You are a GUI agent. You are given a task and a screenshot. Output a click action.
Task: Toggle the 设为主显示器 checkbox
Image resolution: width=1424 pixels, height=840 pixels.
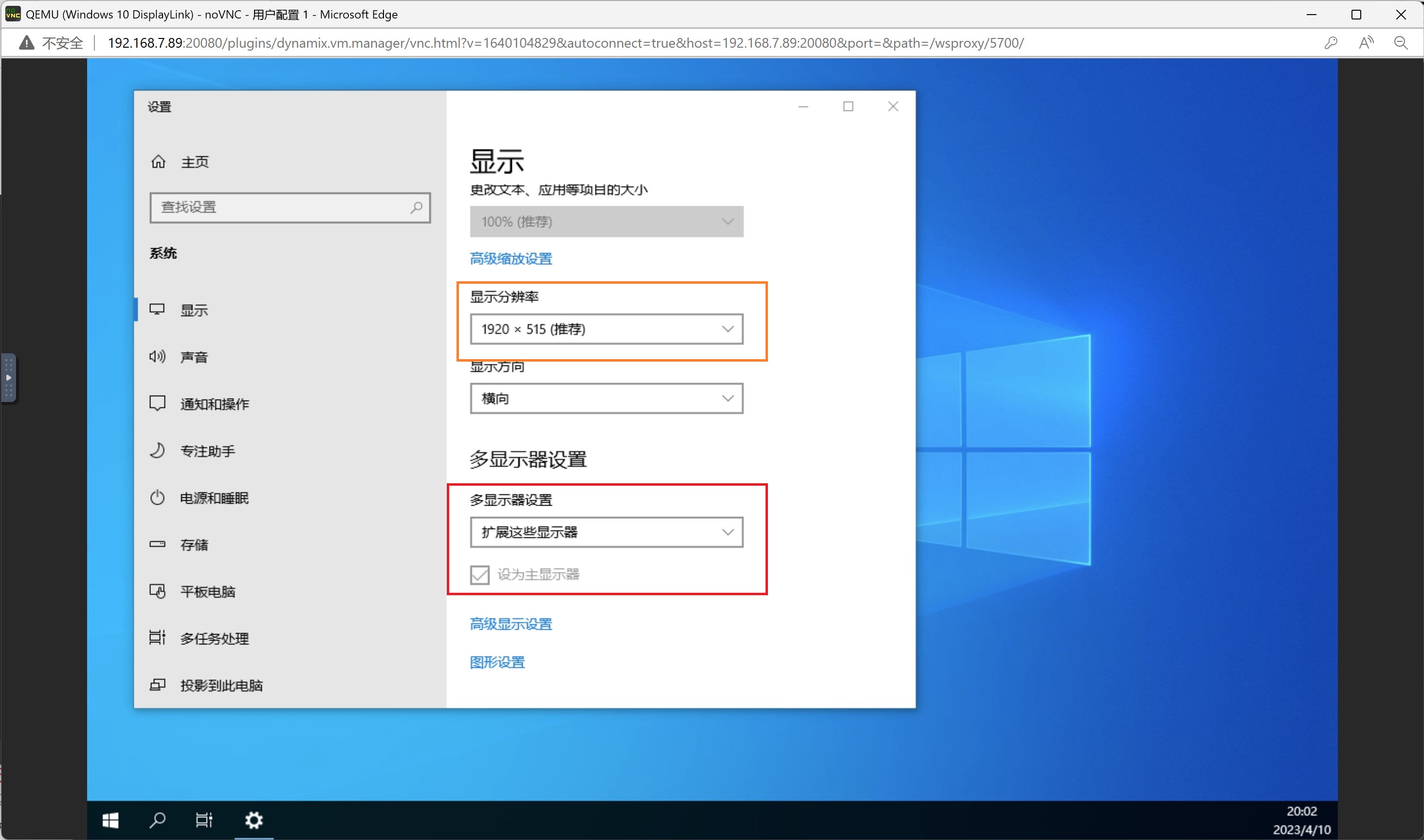(479, 575)
